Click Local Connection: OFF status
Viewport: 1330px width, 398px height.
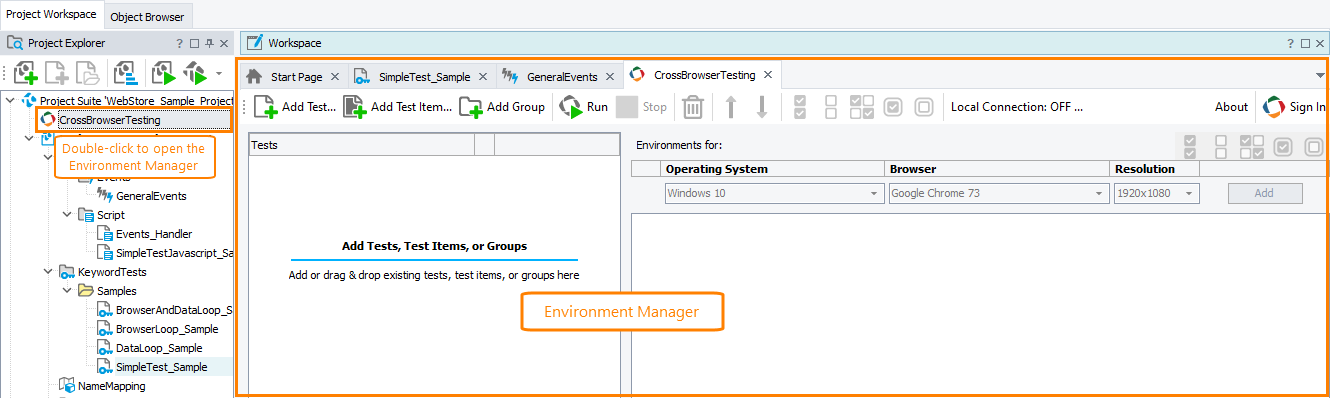1017,107
